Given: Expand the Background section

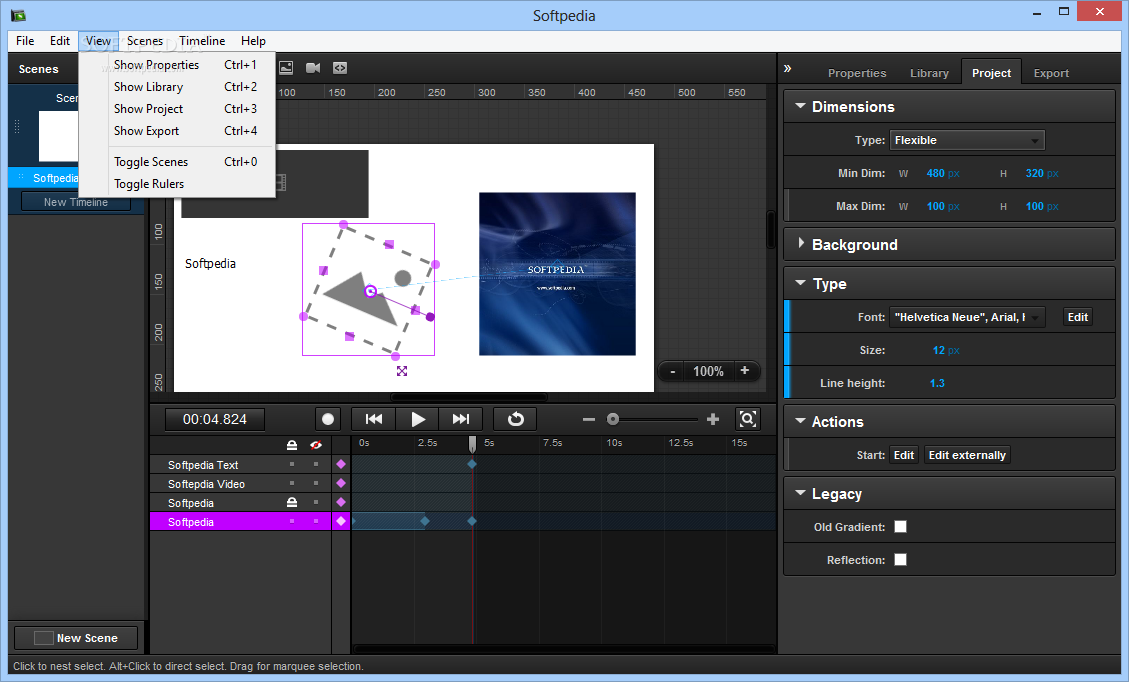Looking at the screenshot, I should tap(801, 243).
